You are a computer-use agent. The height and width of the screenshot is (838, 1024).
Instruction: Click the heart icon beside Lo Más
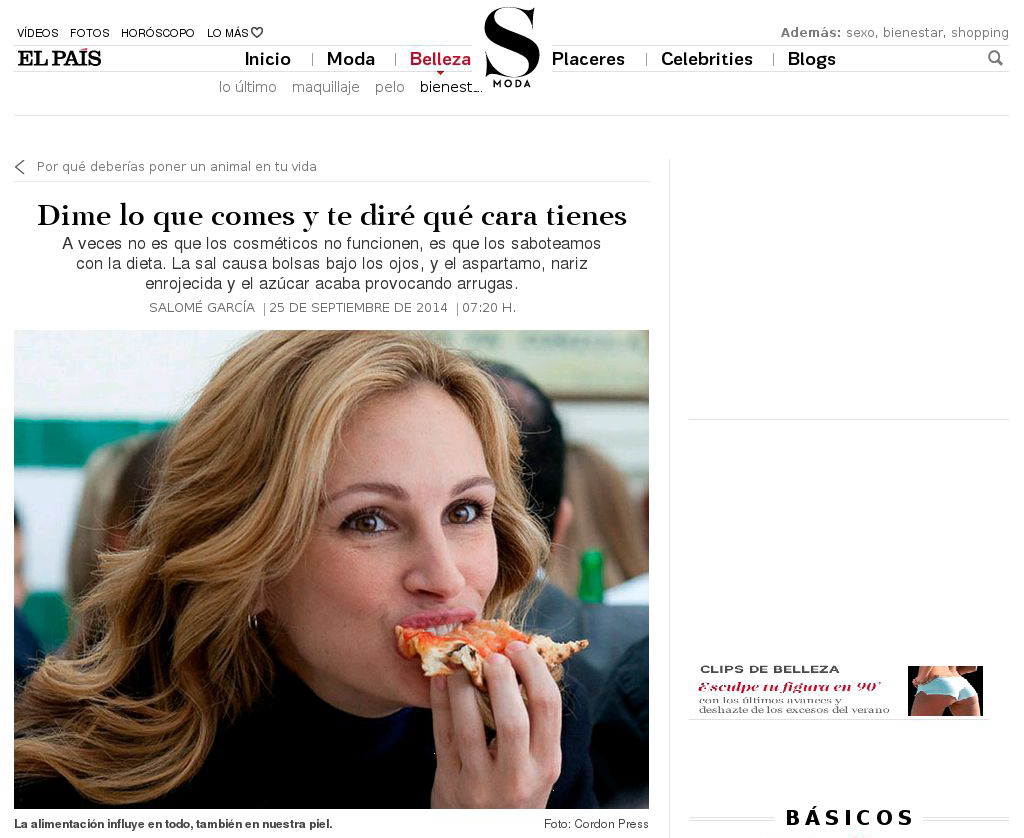click(257, 32)
